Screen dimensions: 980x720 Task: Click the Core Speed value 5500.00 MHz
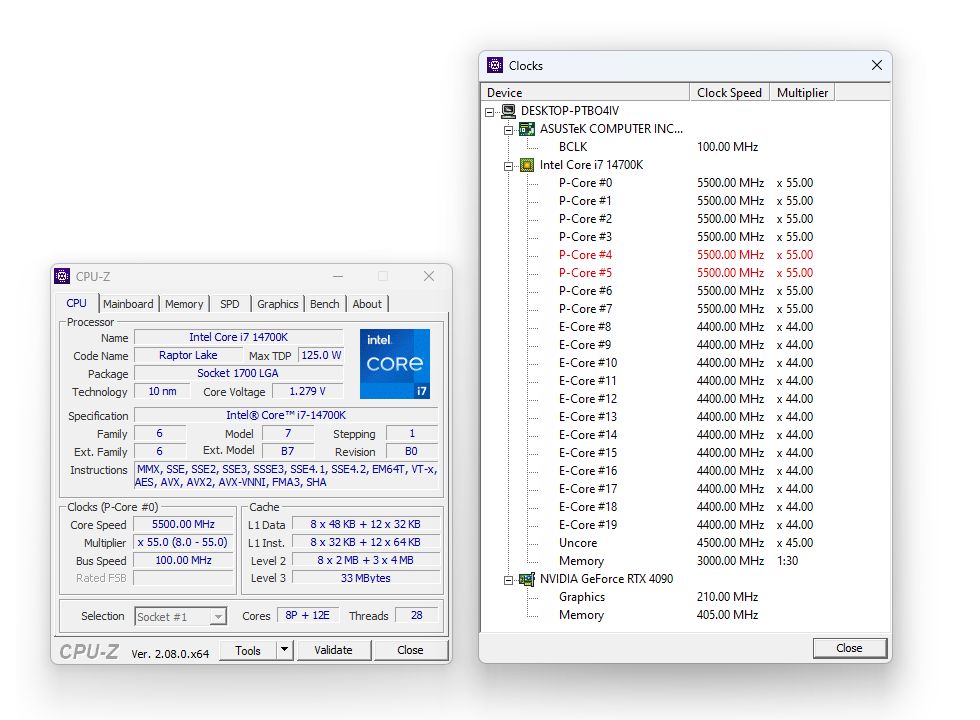tap(184, 524)
